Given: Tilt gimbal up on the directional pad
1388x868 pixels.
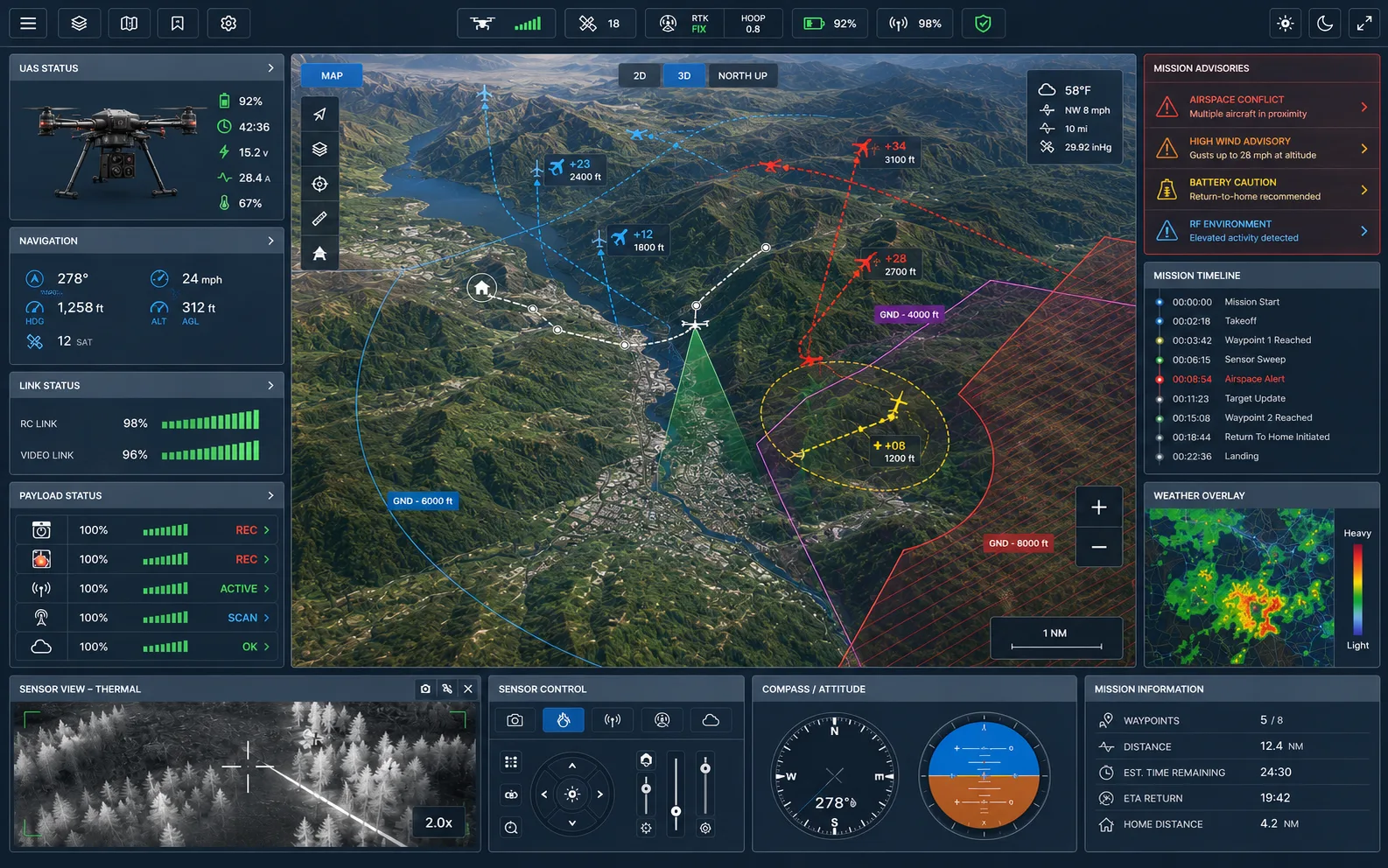Looking at the screenshot, I should coord(572,766).
